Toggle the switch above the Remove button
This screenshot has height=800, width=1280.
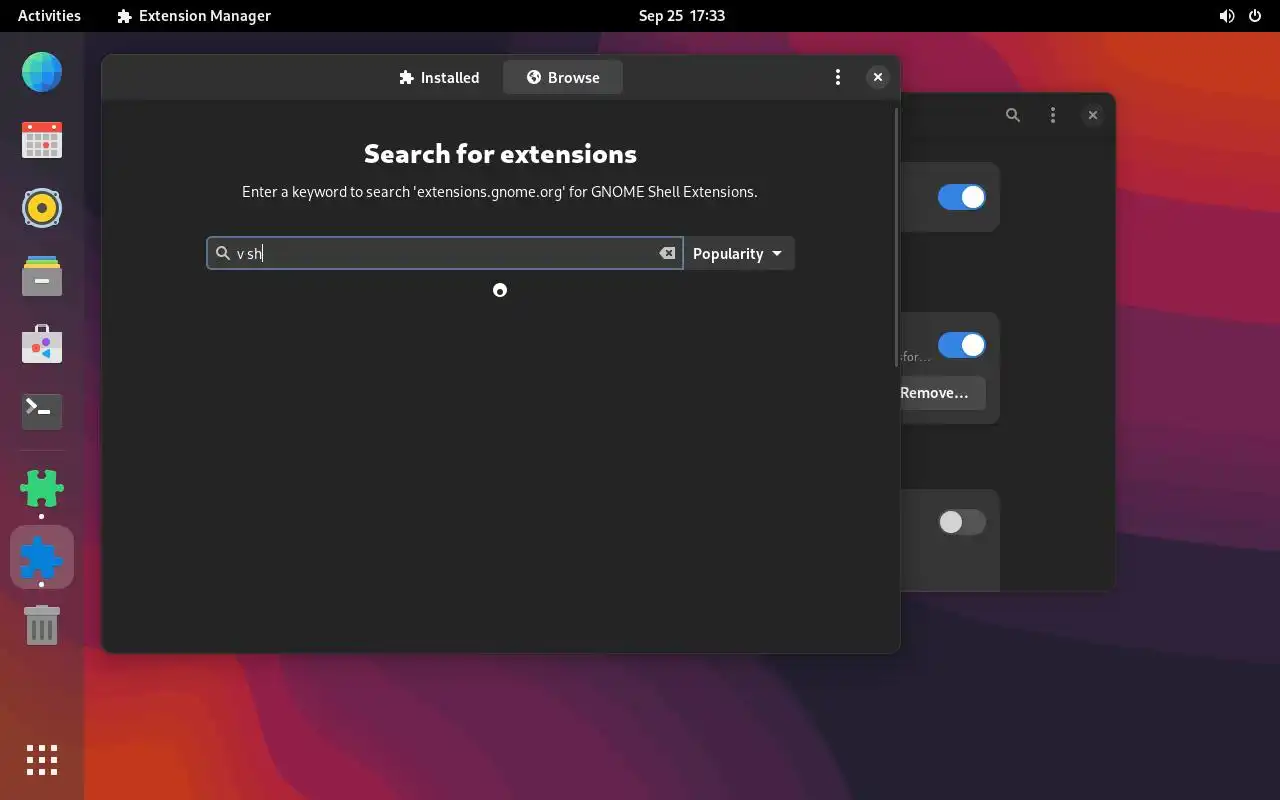tap(961, 345)
